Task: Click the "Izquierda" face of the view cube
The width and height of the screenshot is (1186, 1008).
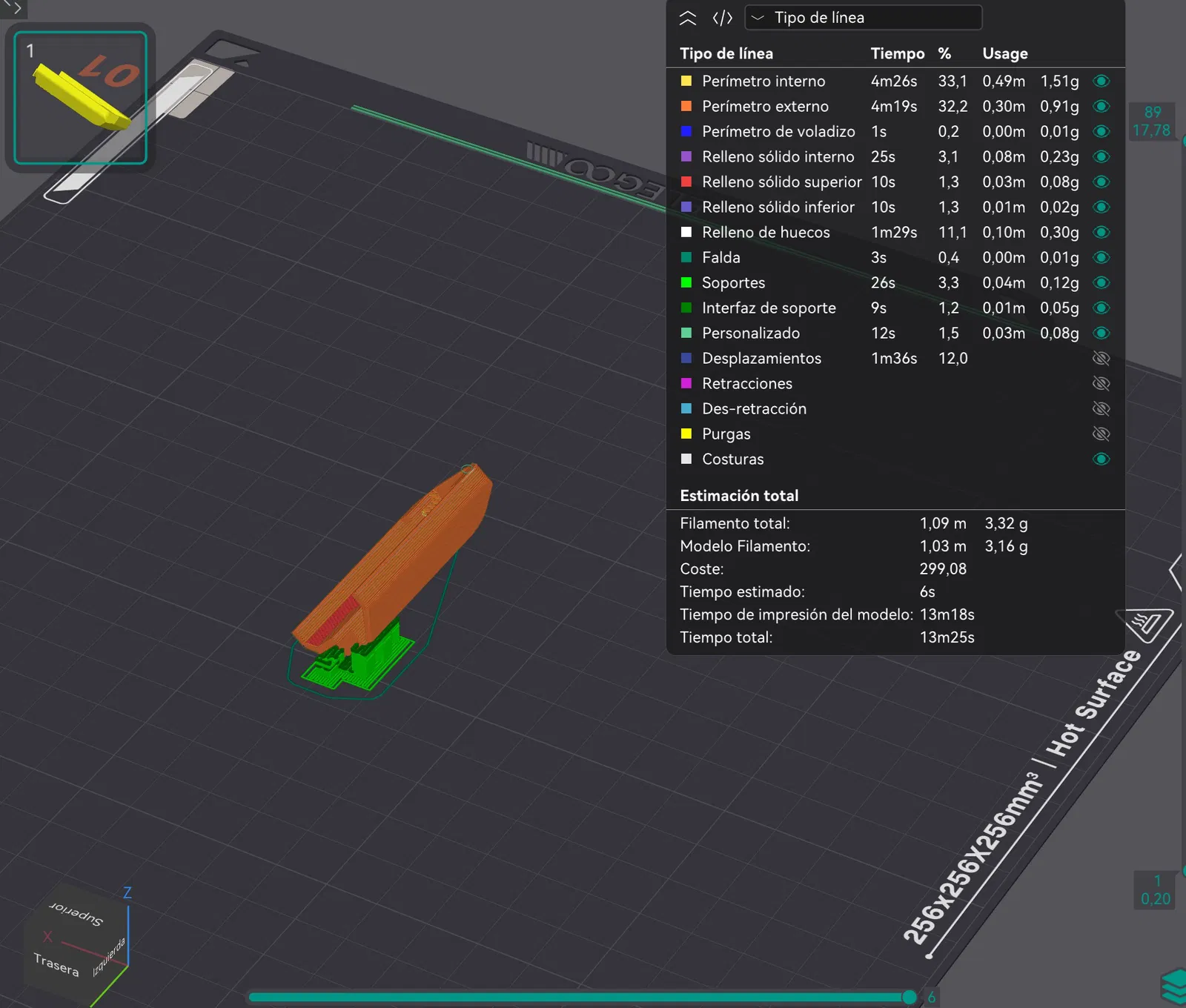Action: [x=109, y=958]
